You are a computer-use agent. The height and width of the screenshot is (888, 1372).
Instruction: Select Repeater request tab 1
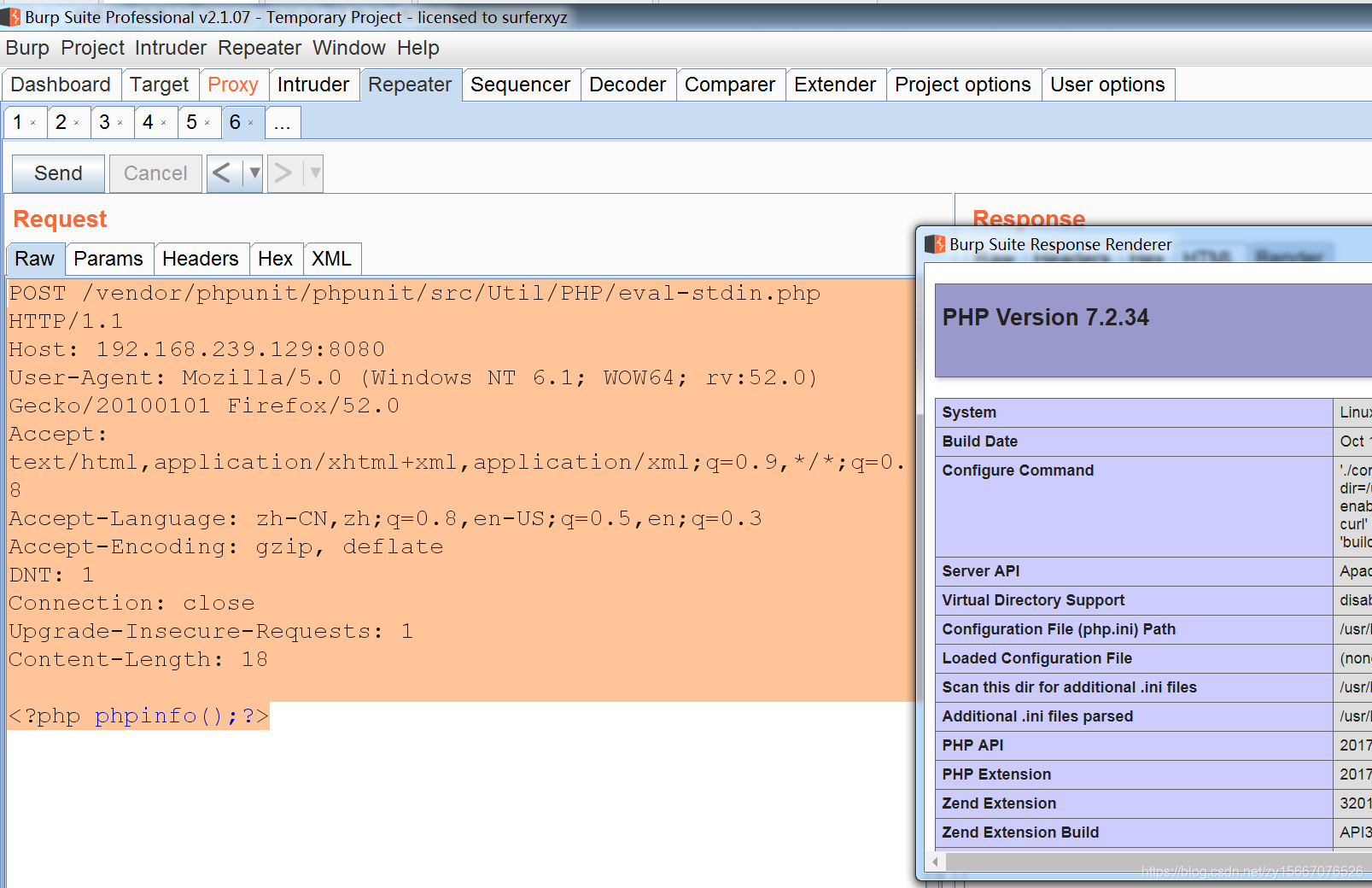point(18,122)
